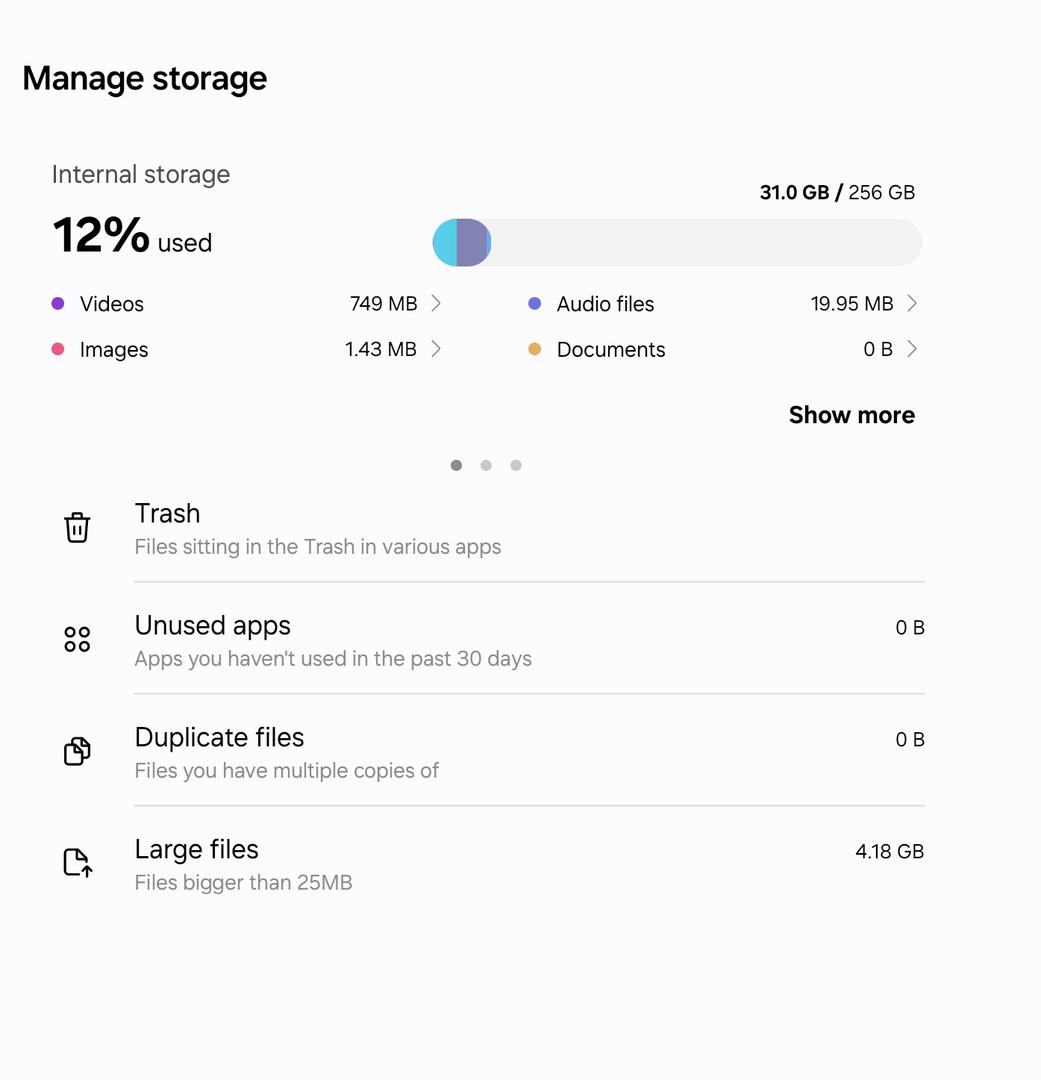Image resolution: width=1041 pixels, height=1080 pixels.
Task: Expand Videos using its chevron arrow
Action: point(436,303)
